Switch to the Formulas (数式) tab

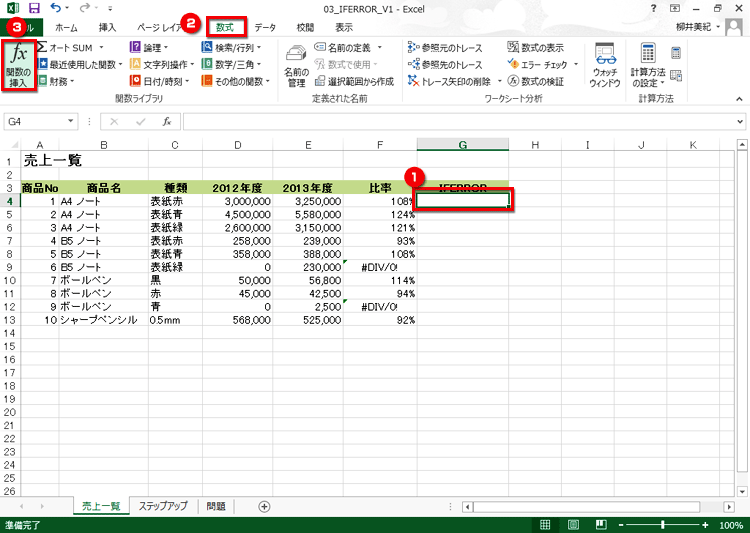pos(225,27)
